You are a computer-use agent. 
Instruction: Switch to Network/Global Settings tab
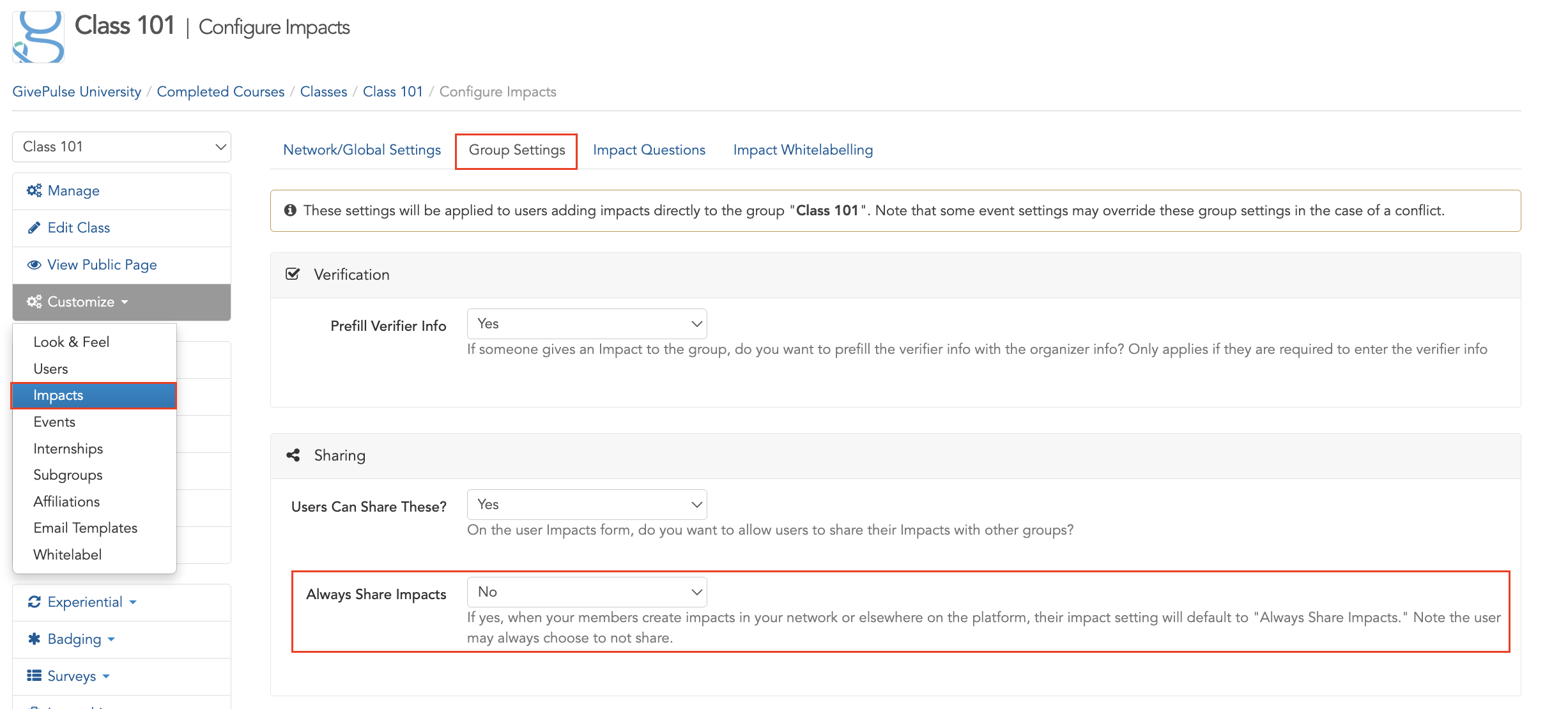click(x=362, y=149)
